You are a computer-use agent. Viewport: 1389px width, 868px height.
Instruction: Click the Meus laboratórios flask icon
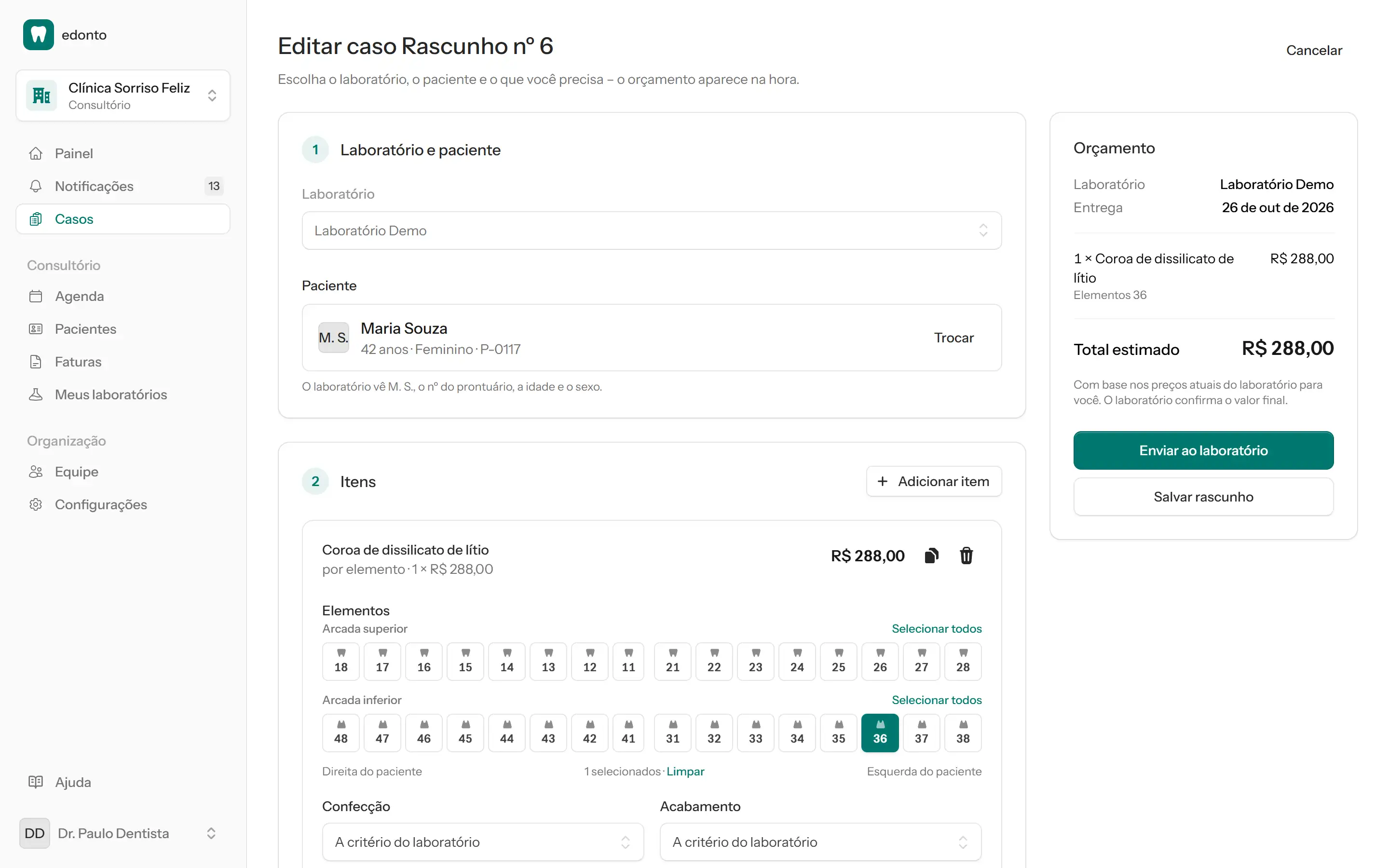(36, 394)
